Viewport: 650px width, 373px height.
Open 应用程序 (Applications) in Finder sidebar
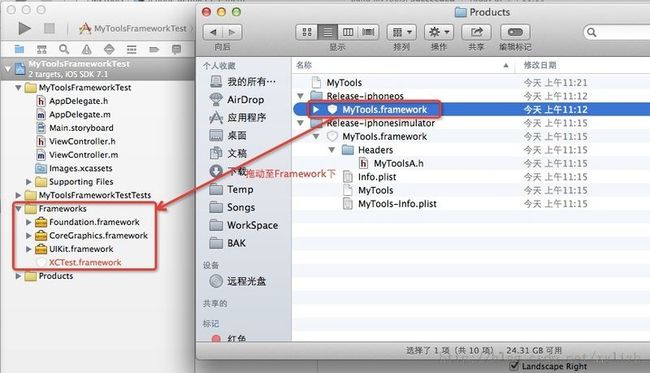coord(238,118)
